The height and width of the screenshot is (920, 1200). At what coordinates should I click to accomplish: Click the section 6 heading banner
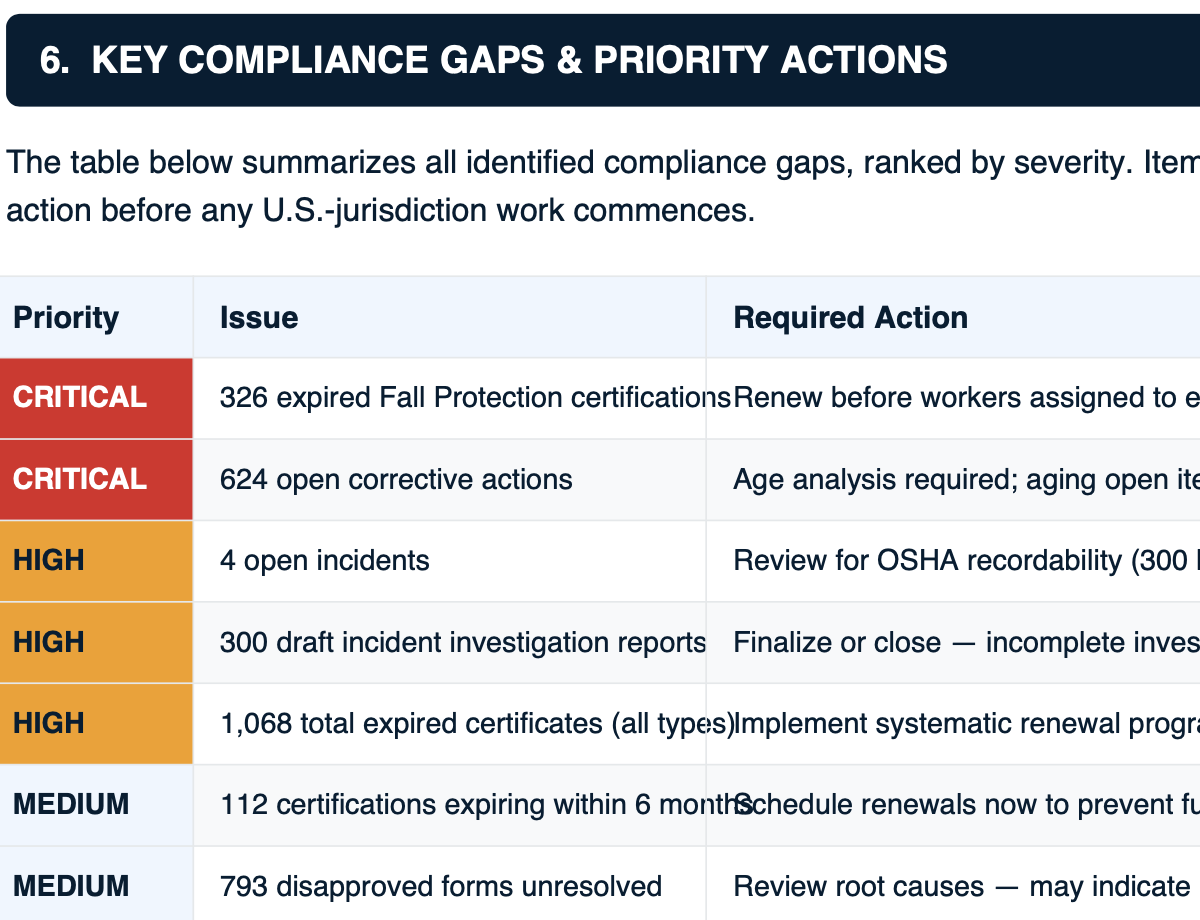click(603, 60)
